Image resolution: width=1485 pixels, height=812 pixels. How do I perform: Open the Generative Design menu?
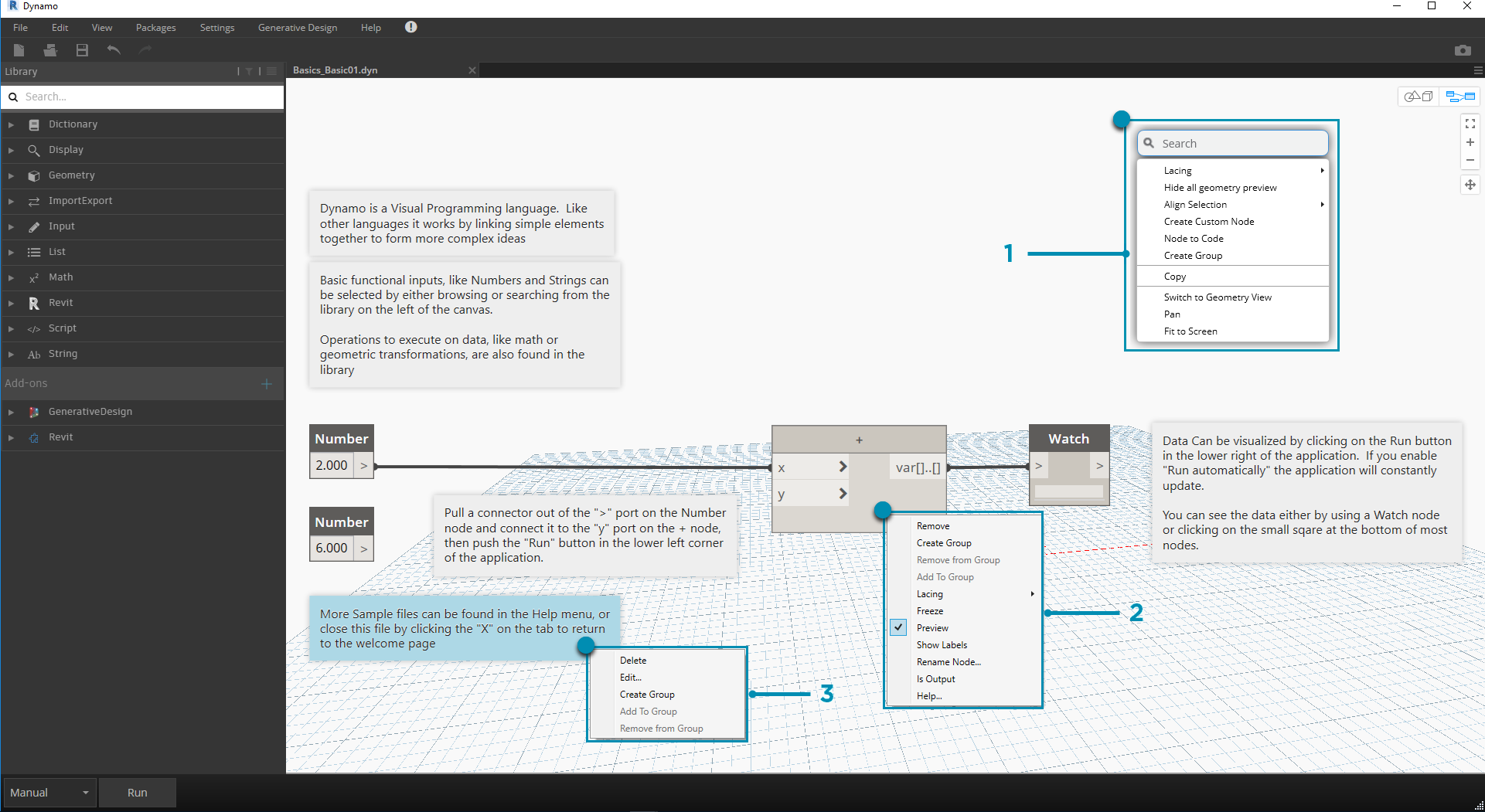click(x=297, y=28)
